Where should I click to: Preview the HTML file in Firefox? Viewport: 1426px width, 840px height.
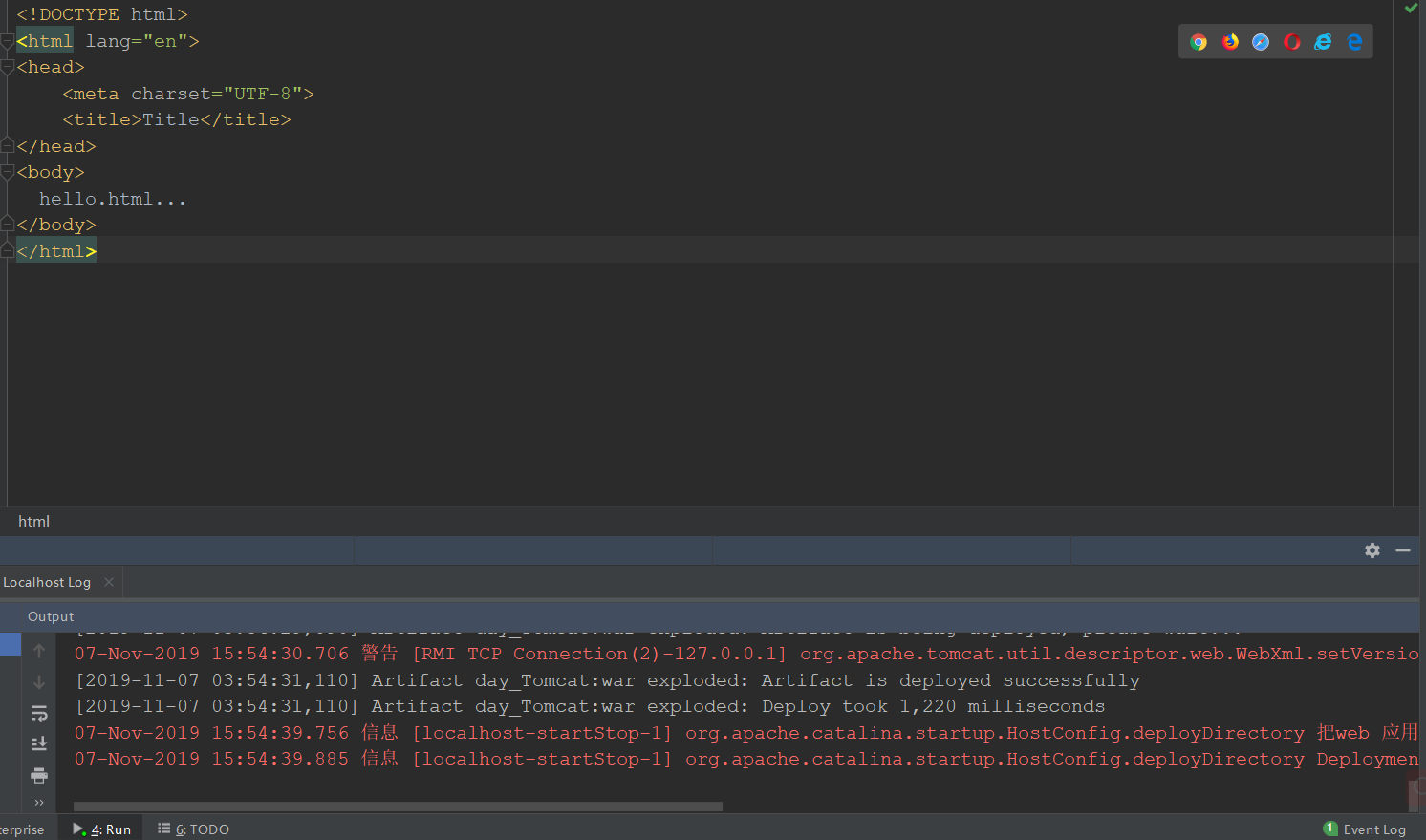(1230, 41)
